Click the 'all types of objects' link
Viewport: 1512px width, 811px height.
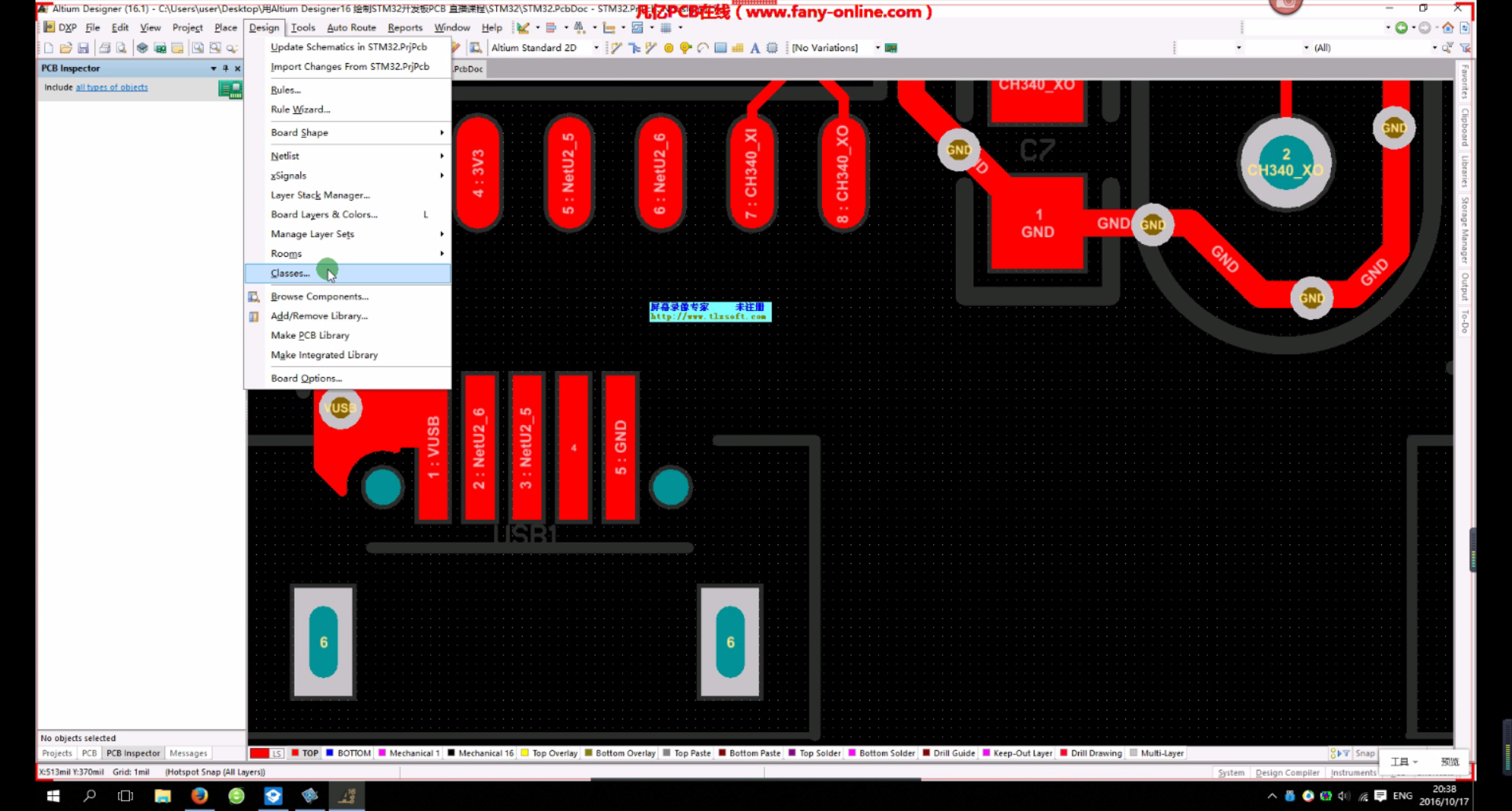[112, 87]
